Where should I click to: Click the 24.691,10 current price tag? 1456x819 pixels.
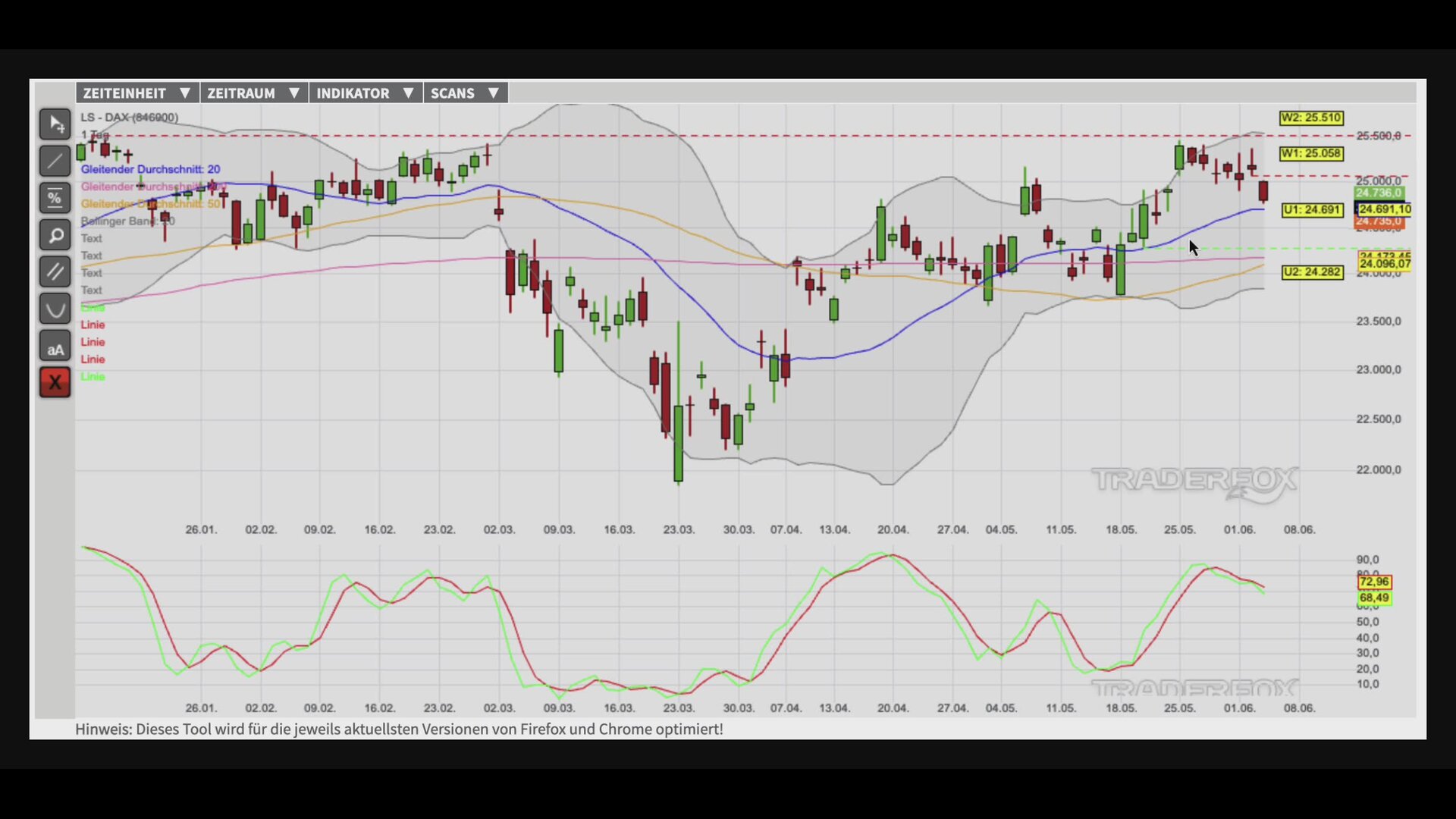click(x=1384, y=209)
